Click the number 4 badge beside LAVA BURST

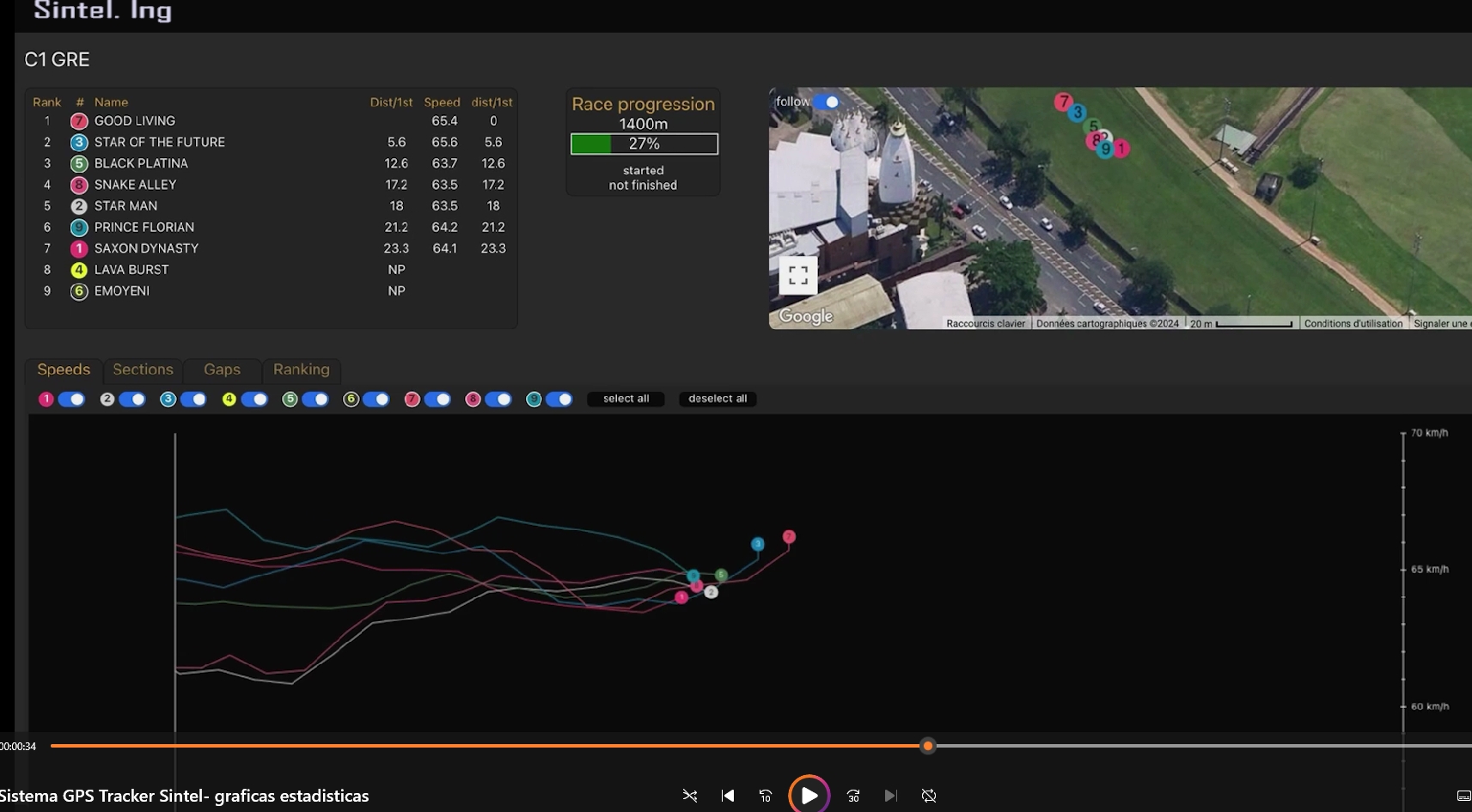[x=78, y=270]
